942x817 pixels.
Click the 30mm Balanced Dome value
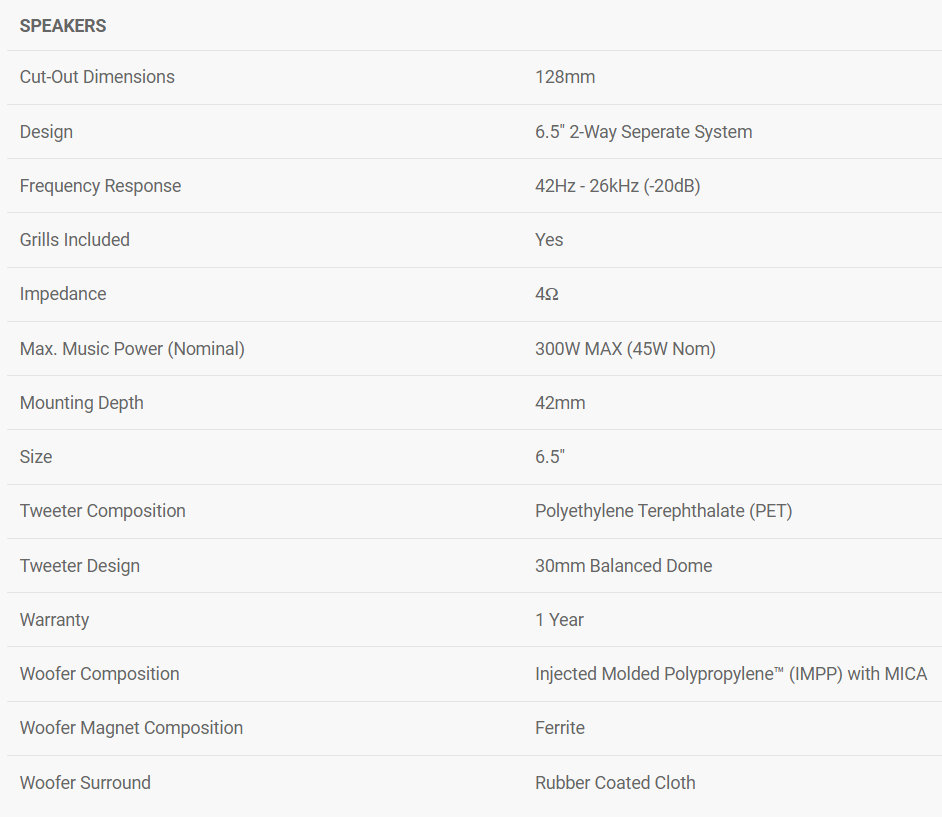point(623,566)
